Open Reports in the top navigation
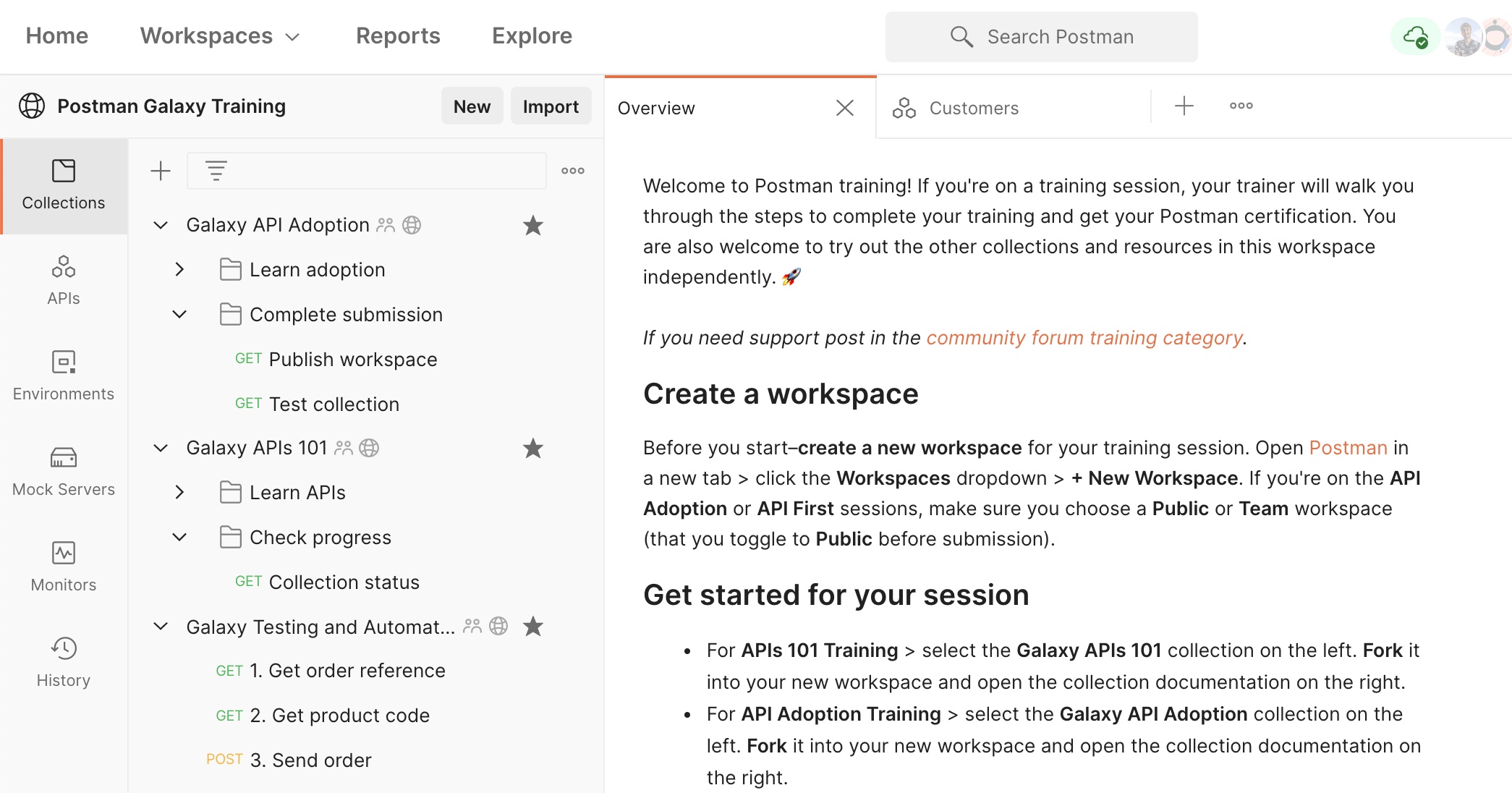Screen dimensions: 1512x793 click(398, 36)
